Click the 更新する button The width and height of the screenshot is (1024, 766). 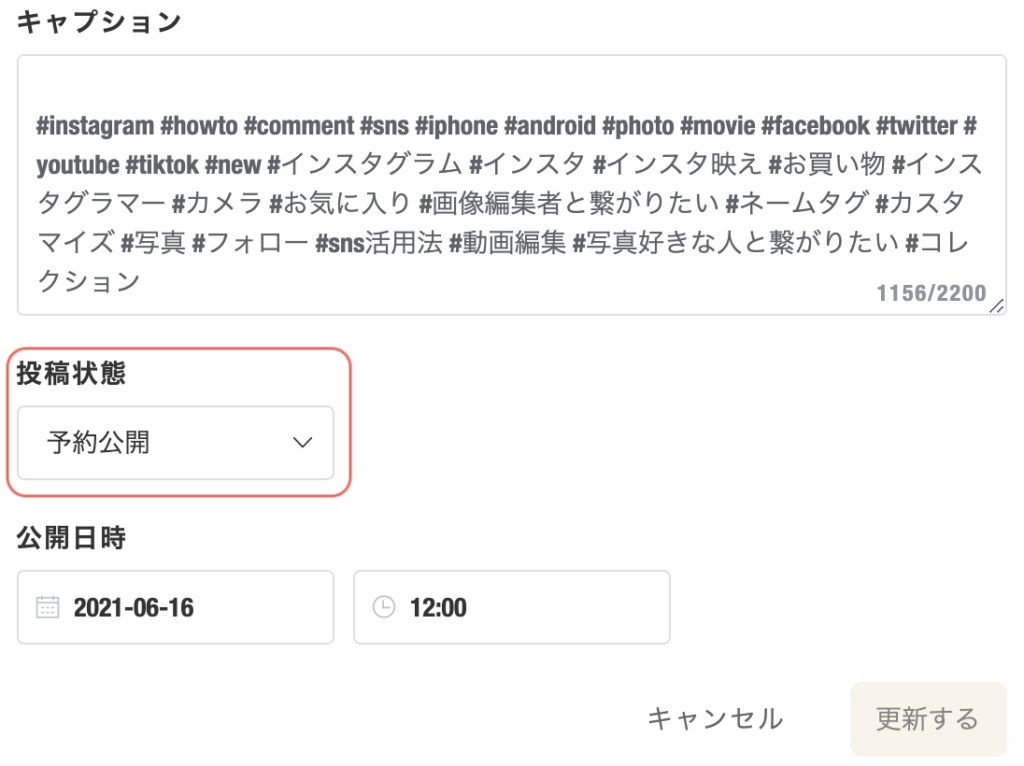click(x=928, y=719)
